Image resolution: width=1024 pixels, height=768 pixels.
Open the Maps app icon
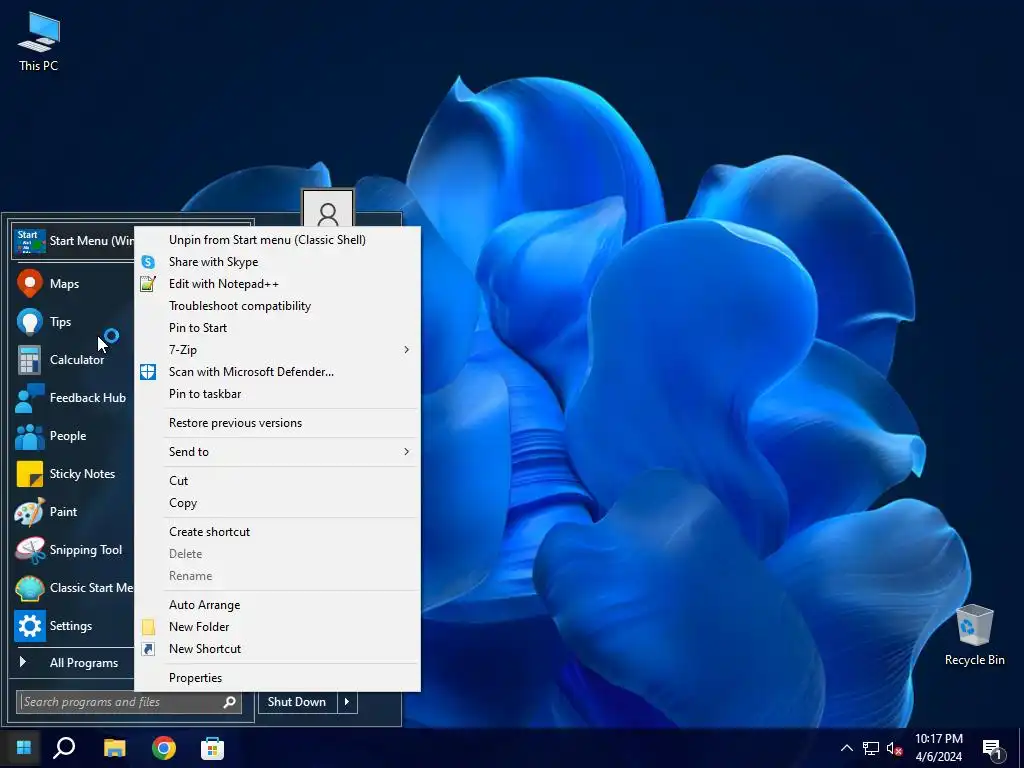tap(29, 283)
